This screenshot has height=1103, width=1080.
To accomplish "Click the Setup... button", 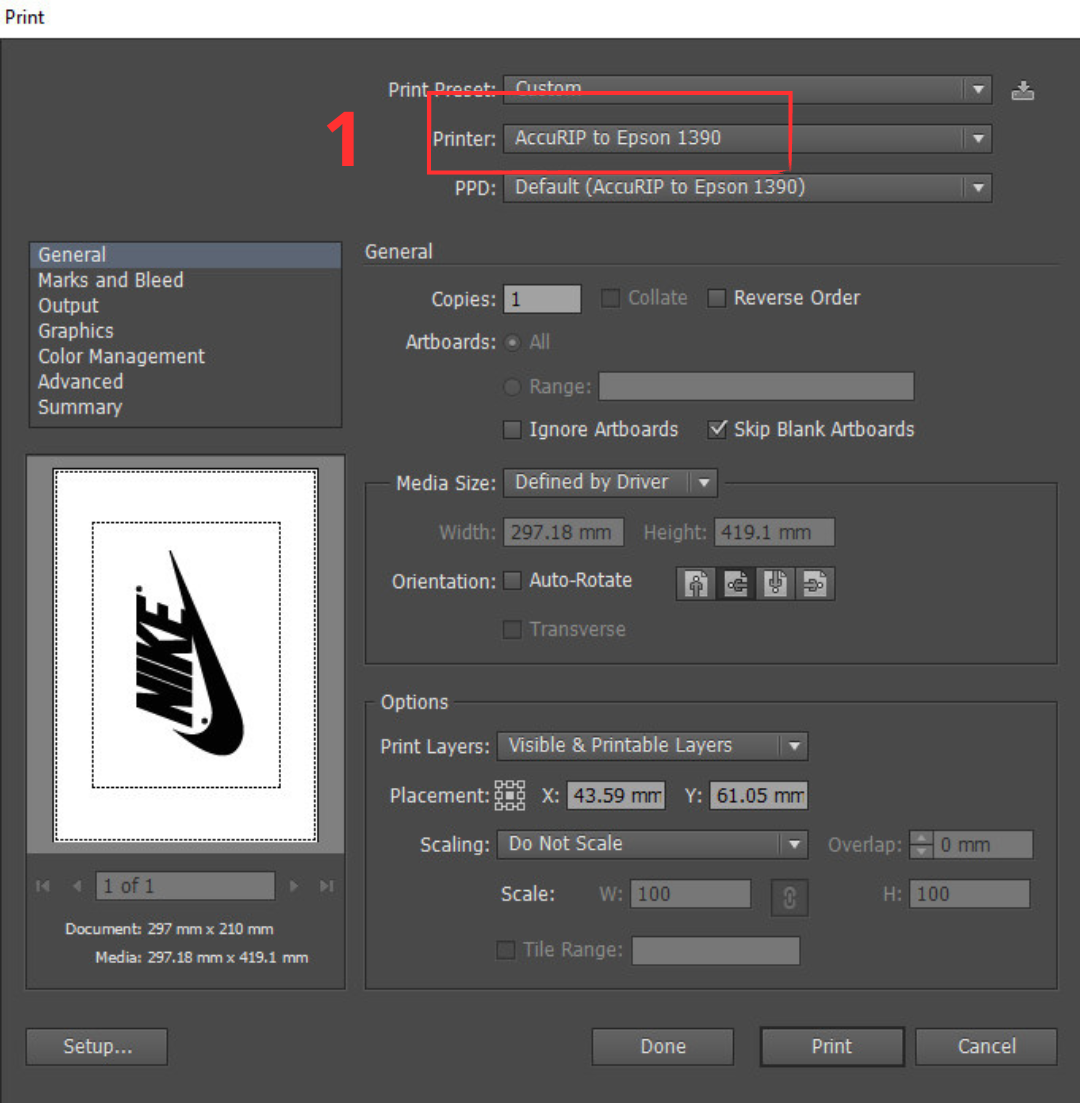I will click(x=97, y=1047).
